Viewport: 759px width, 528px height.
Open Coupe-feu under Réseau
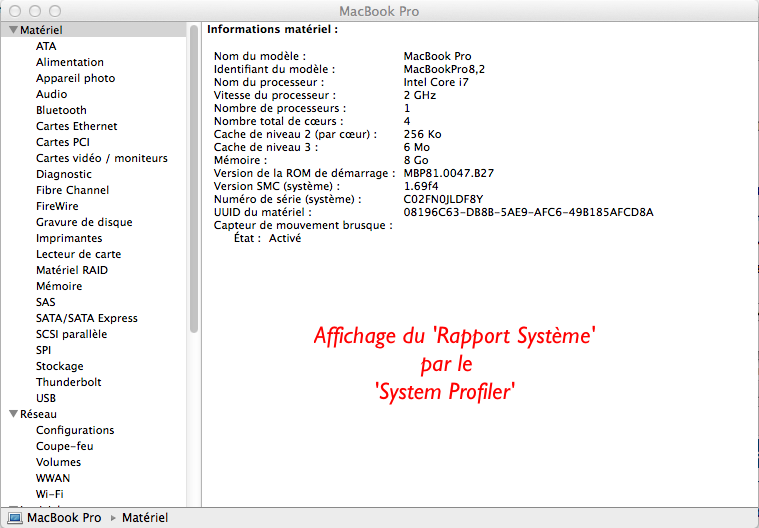(64, 446)
